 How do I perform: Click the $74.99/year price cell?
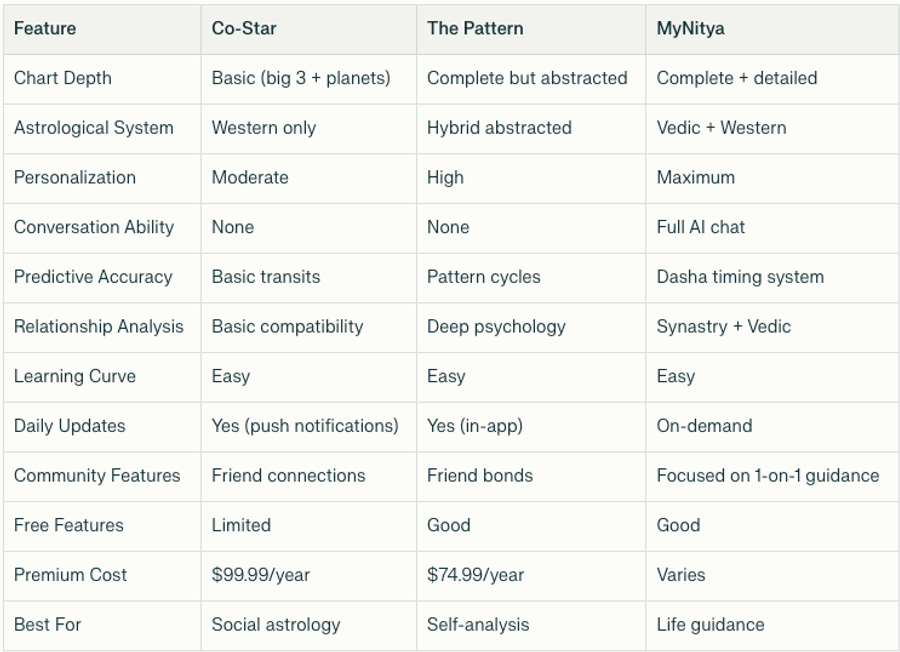475,575
